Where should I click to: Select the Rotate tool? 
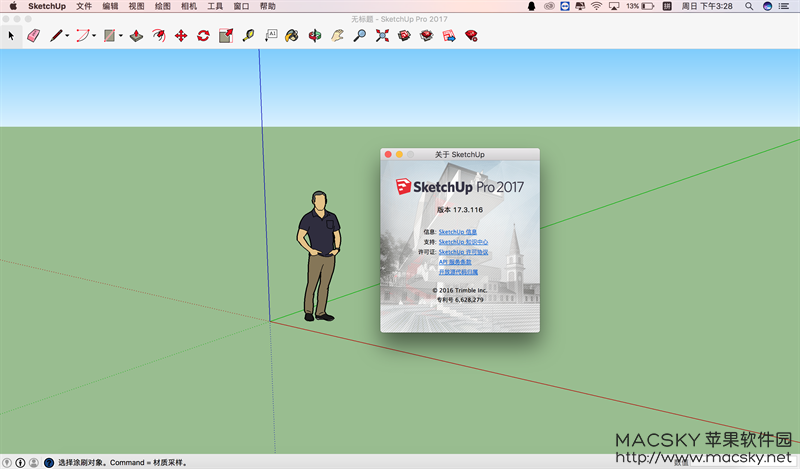(204, 36)
